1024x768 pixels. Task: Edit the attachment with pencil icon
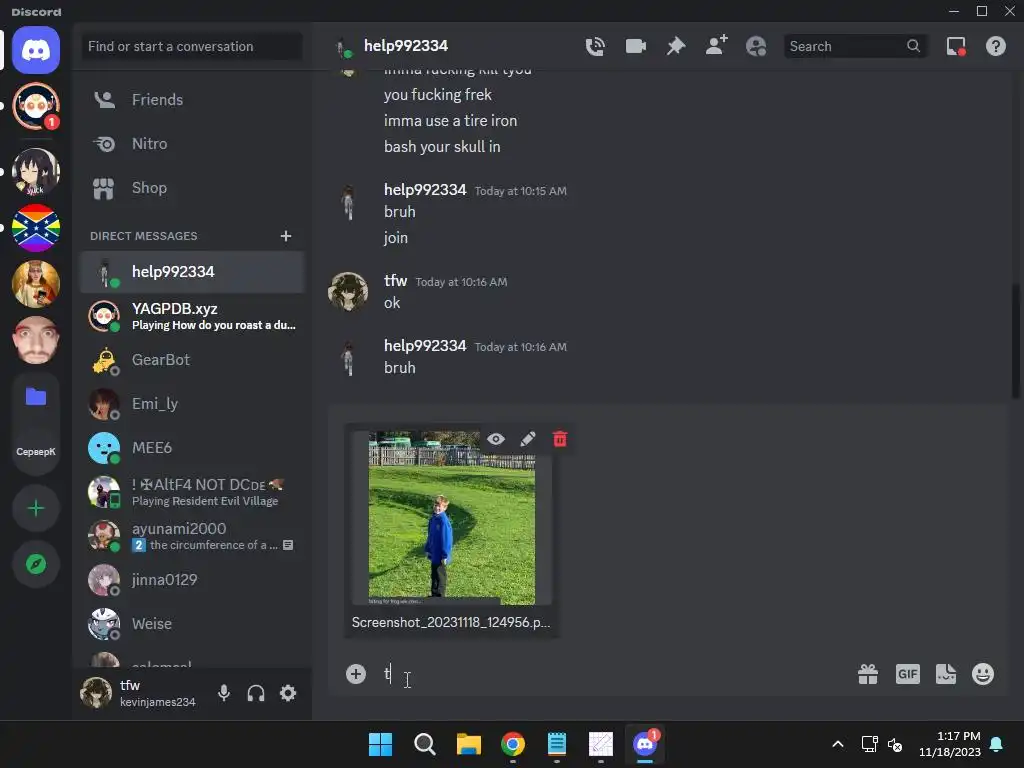[x=528, y=439]
